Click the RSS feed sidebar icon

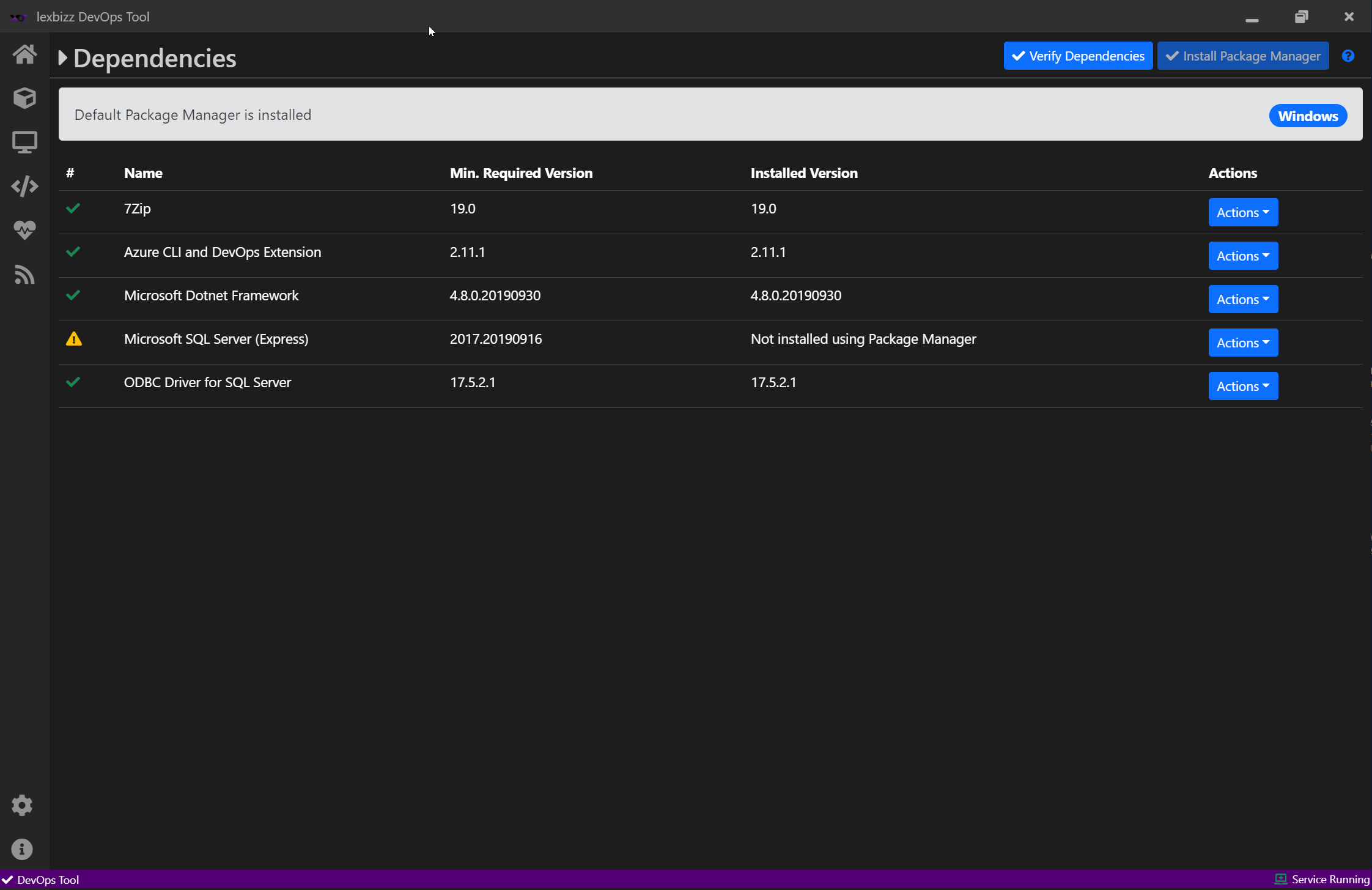[x=24, y=275]
